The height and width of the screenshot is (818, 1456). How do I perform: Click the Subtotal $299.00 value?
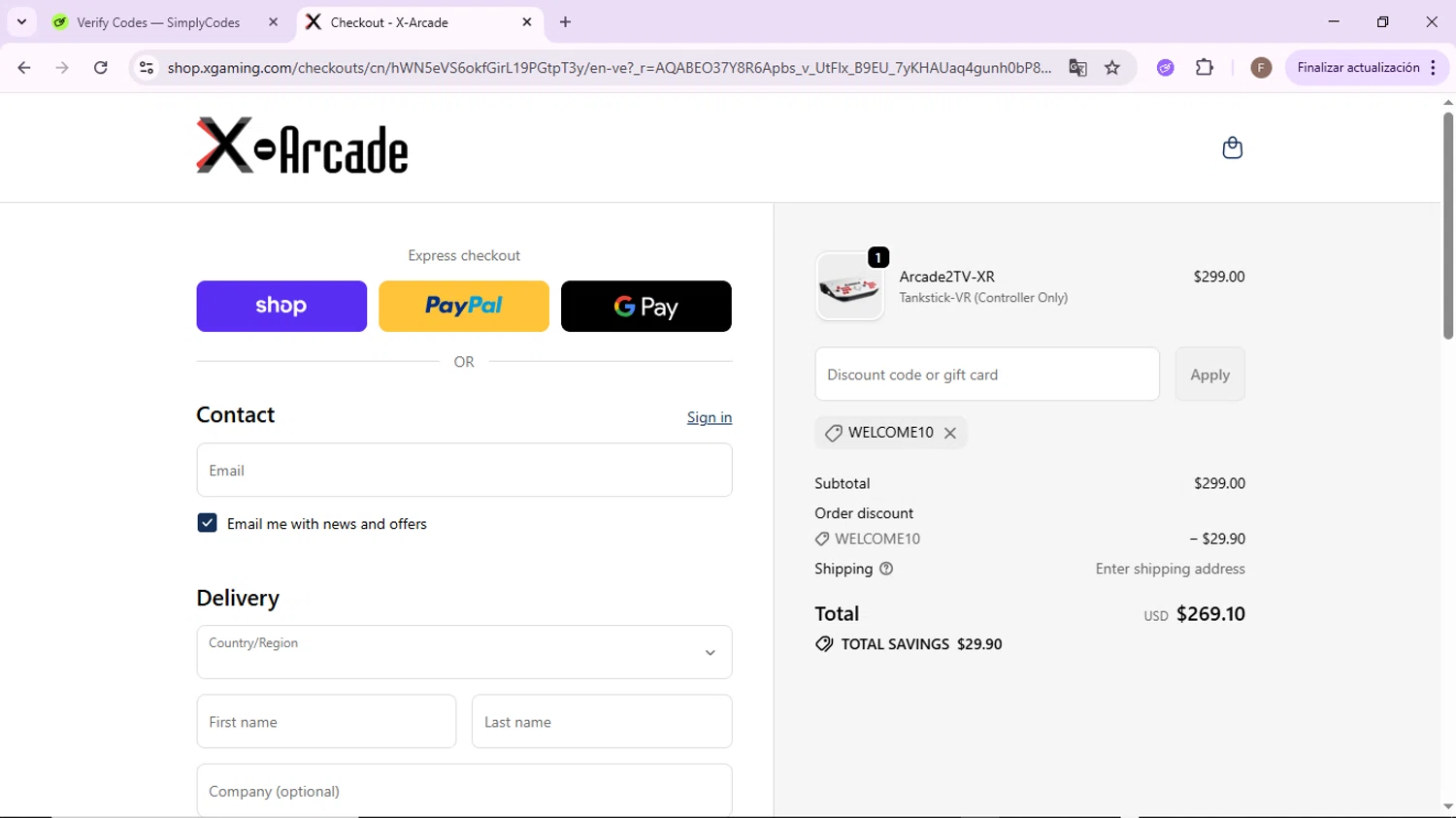click(1219, 483)
